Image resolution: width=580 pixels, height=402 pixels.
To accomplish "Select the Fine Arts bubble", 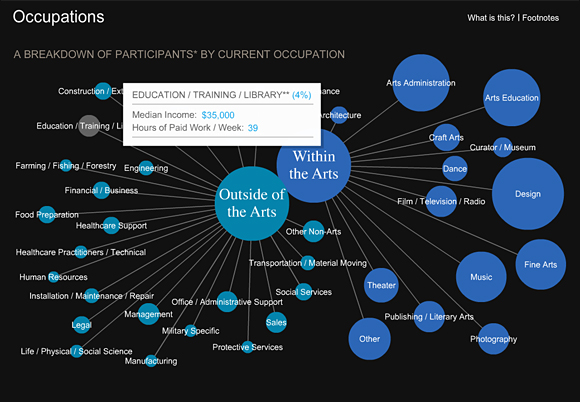I will [x=540, y=264].
